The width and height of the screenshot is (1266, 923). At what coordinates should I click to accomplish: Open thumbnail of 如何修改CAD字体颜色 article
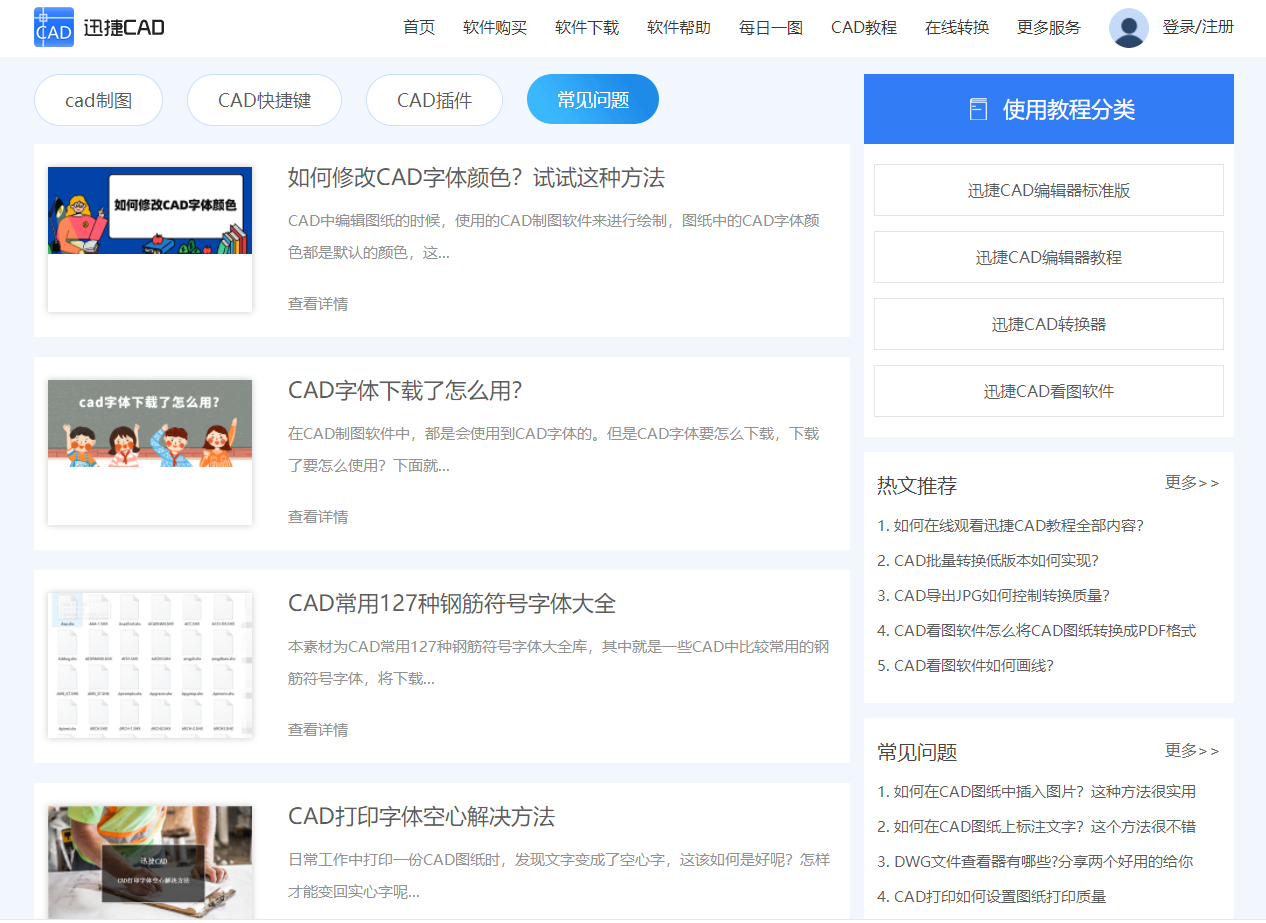(150, 210)
